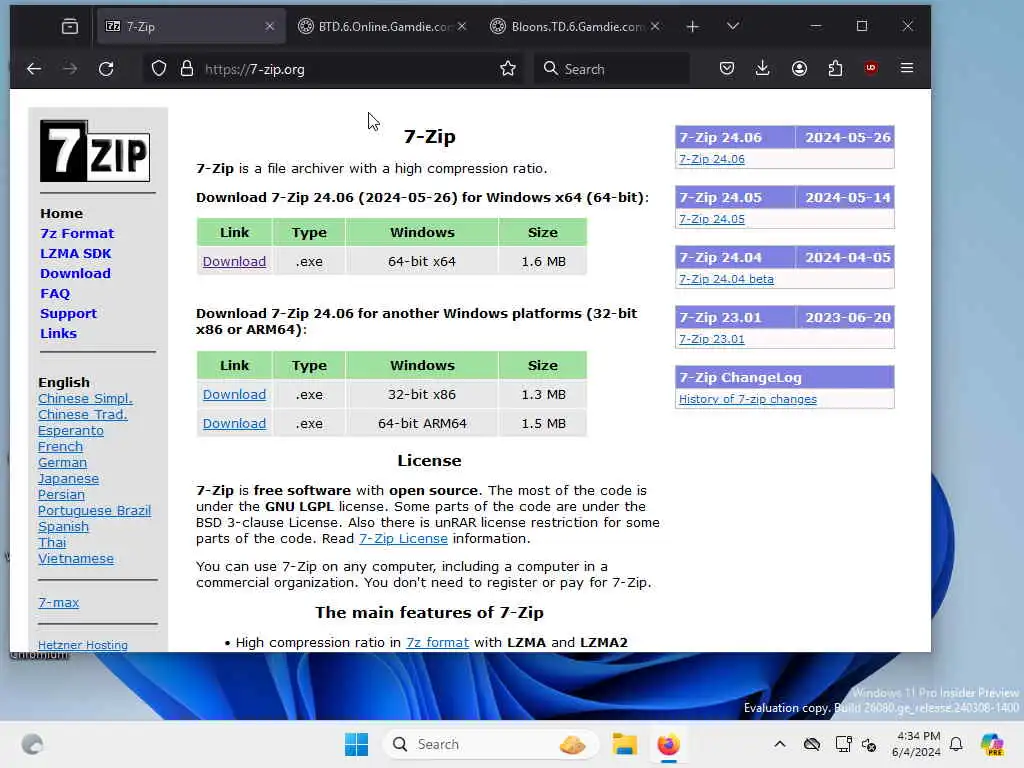
Task: Switch to the BTD.6.Online.Gamdie.com tab
Action: (x=383, y=26)
